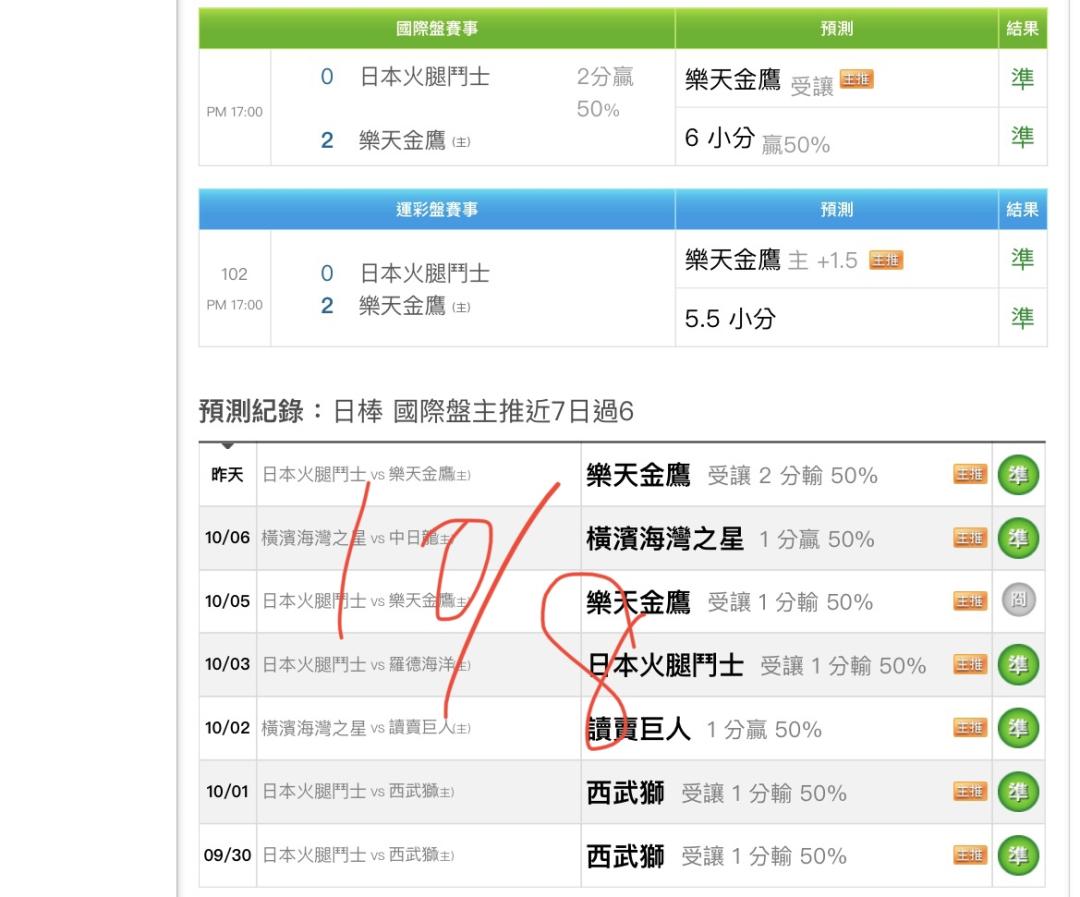This screenshot has height=897, width=1080.
Task: Click the game number 102
Action: click(234, 274)
